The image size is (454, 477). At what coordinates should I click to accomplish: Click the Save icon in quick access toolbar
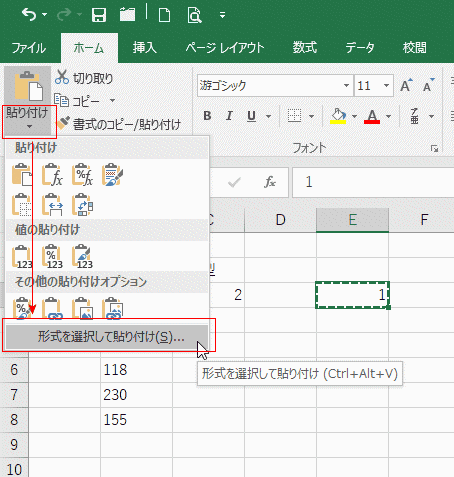tap(99, 15)
